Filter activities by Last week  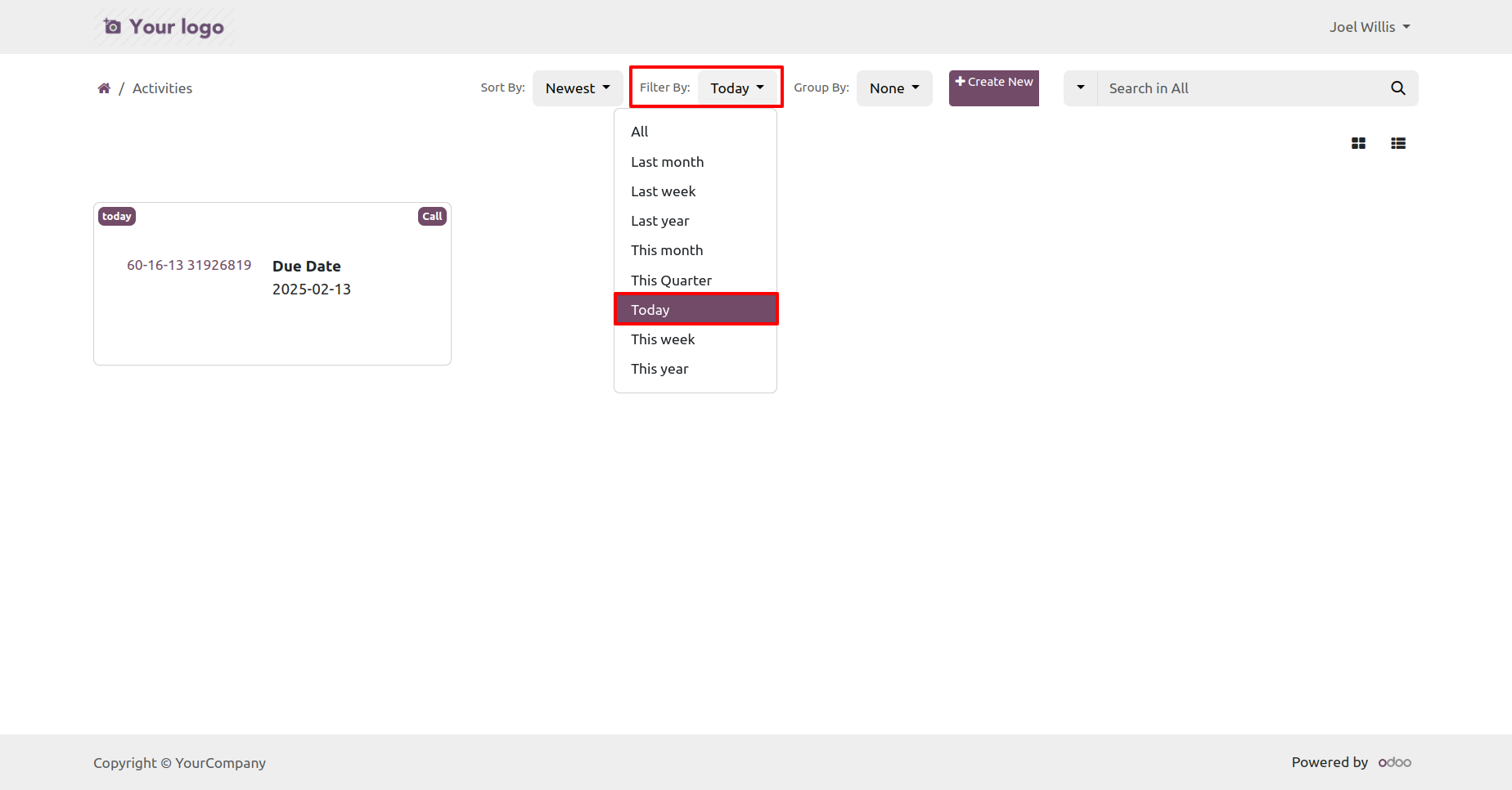click(695, 191)
